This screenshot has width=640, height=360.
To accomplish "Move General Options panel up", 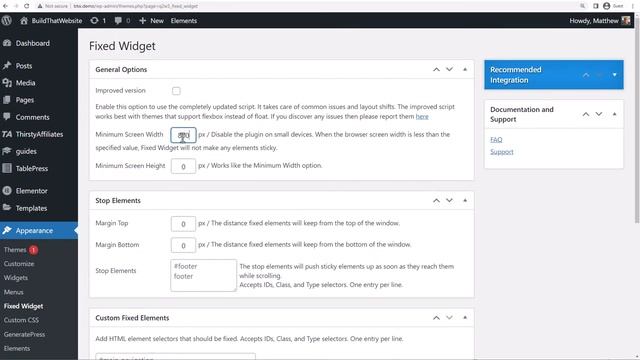I will click(x=436, y=69).
